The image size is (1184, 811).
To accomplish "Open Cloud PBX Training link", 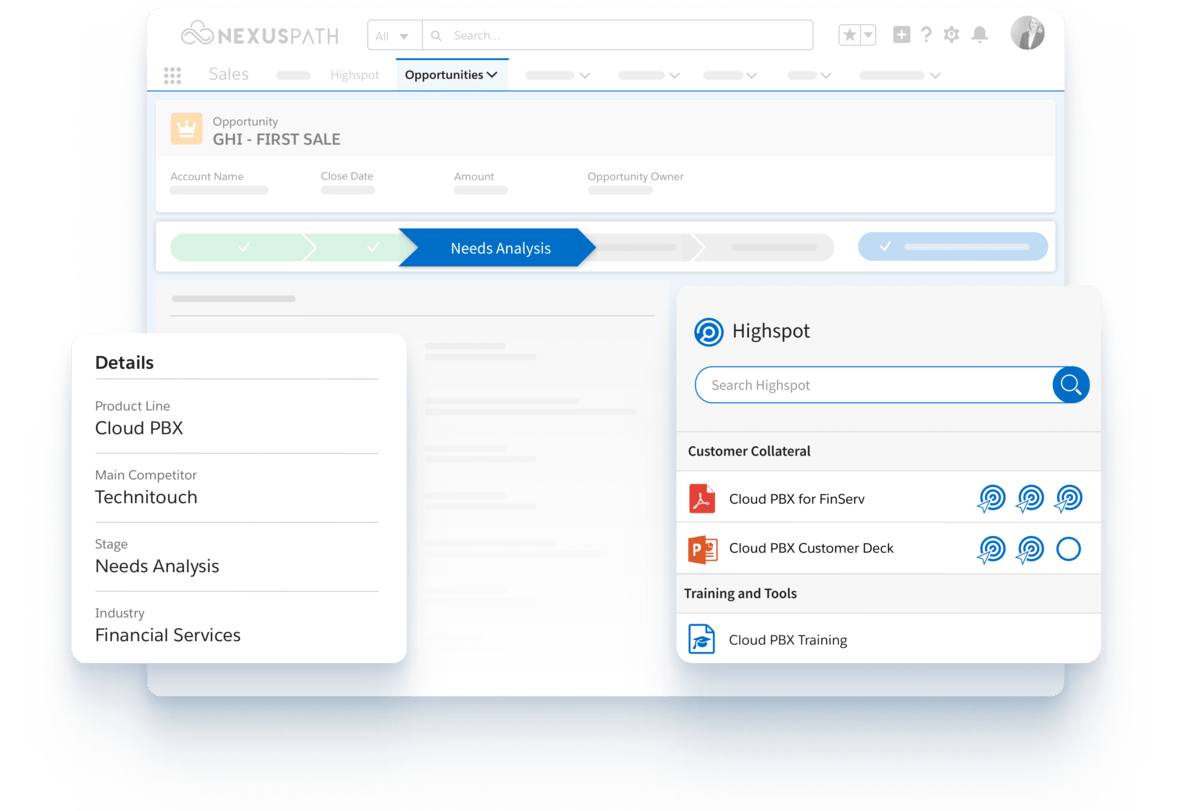I will (788, 640).
